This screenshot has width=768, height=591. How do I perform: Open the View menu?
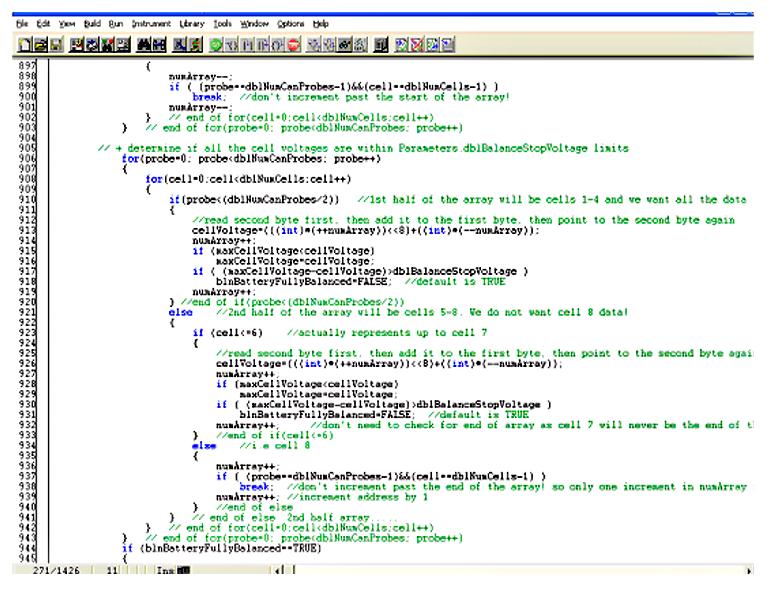(67, 24)
